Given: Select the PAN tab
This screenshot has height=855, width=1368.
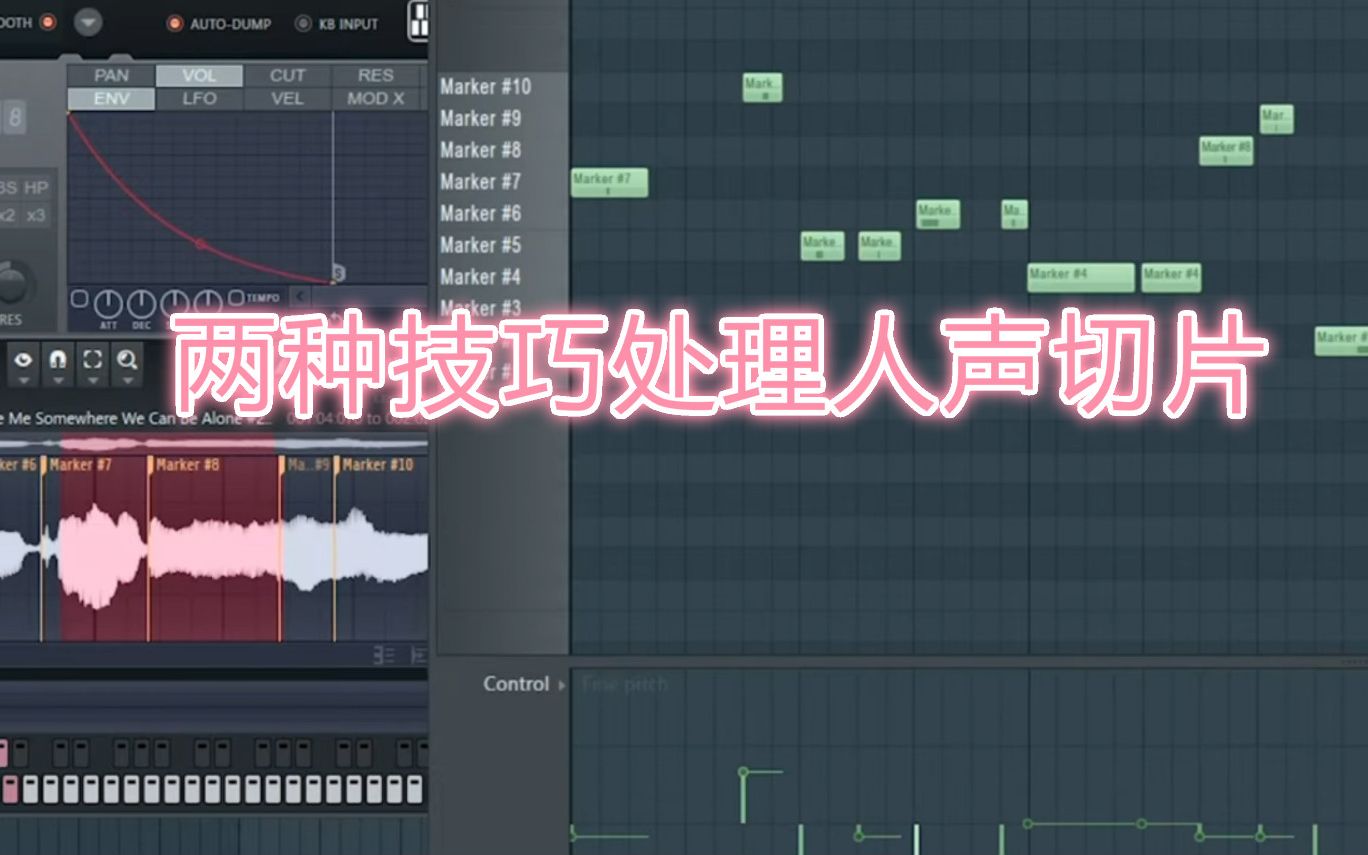Looking at the screenshot, I should 112,75.
